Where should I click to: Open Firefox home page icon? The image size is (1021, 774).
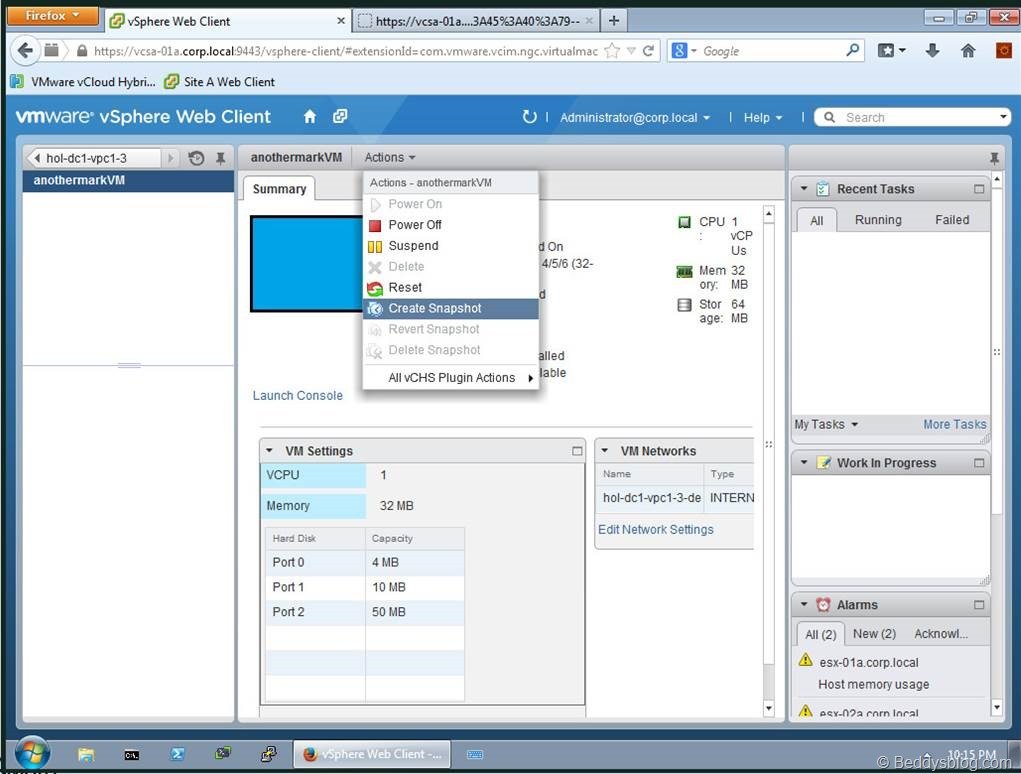pos(968,50)
